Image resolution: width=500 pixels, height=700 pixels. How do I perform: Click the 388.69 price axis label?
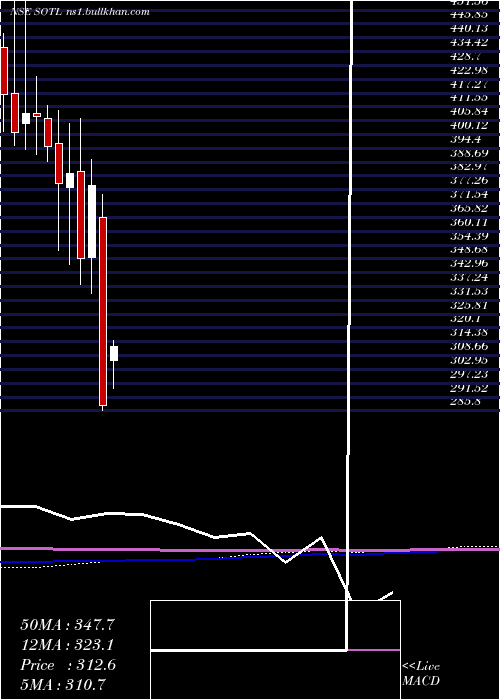point(469,153)
